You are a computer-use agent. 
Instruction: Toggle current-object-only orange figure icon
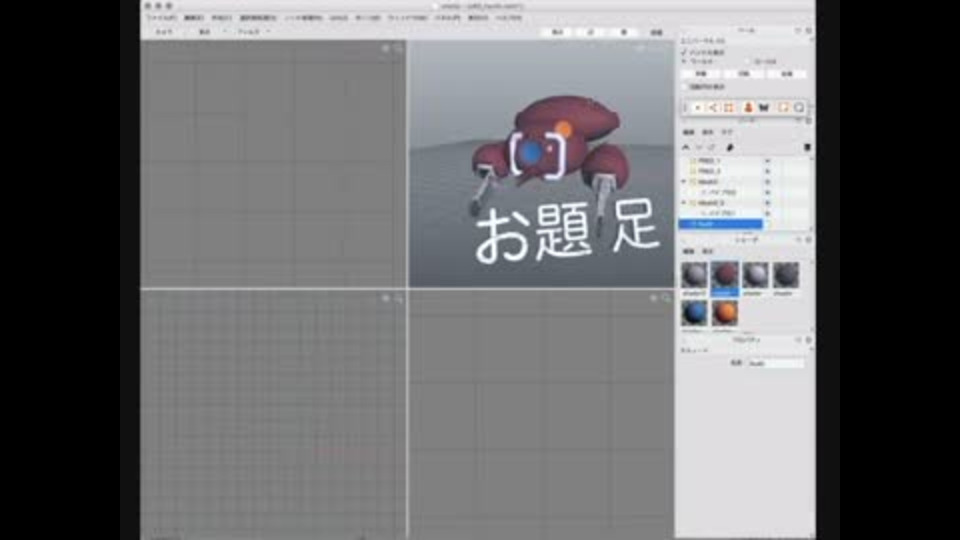[748, 108]
